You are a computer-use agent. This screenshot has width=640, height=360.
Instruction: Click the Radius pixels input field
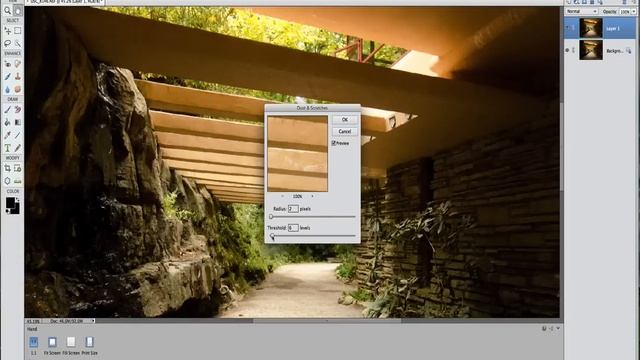coord(293,209)
